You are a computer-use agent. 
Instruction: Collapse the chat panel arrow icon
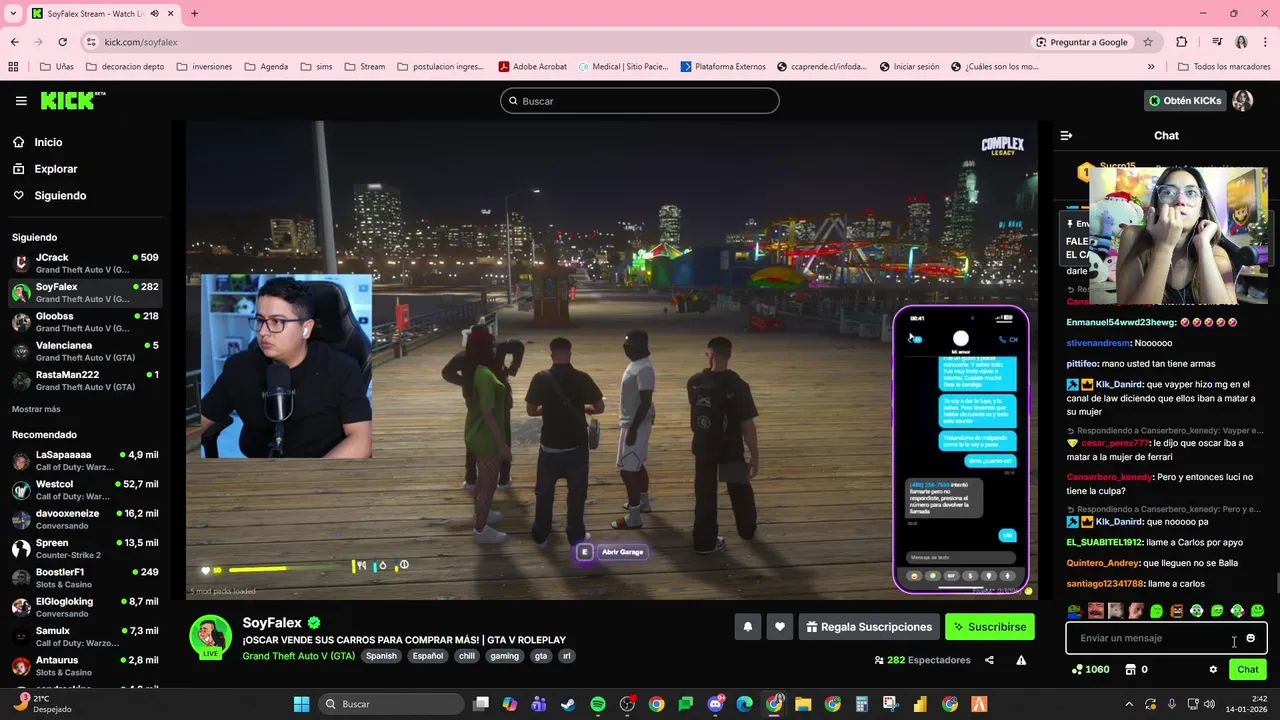click(x=1066, y=135)
